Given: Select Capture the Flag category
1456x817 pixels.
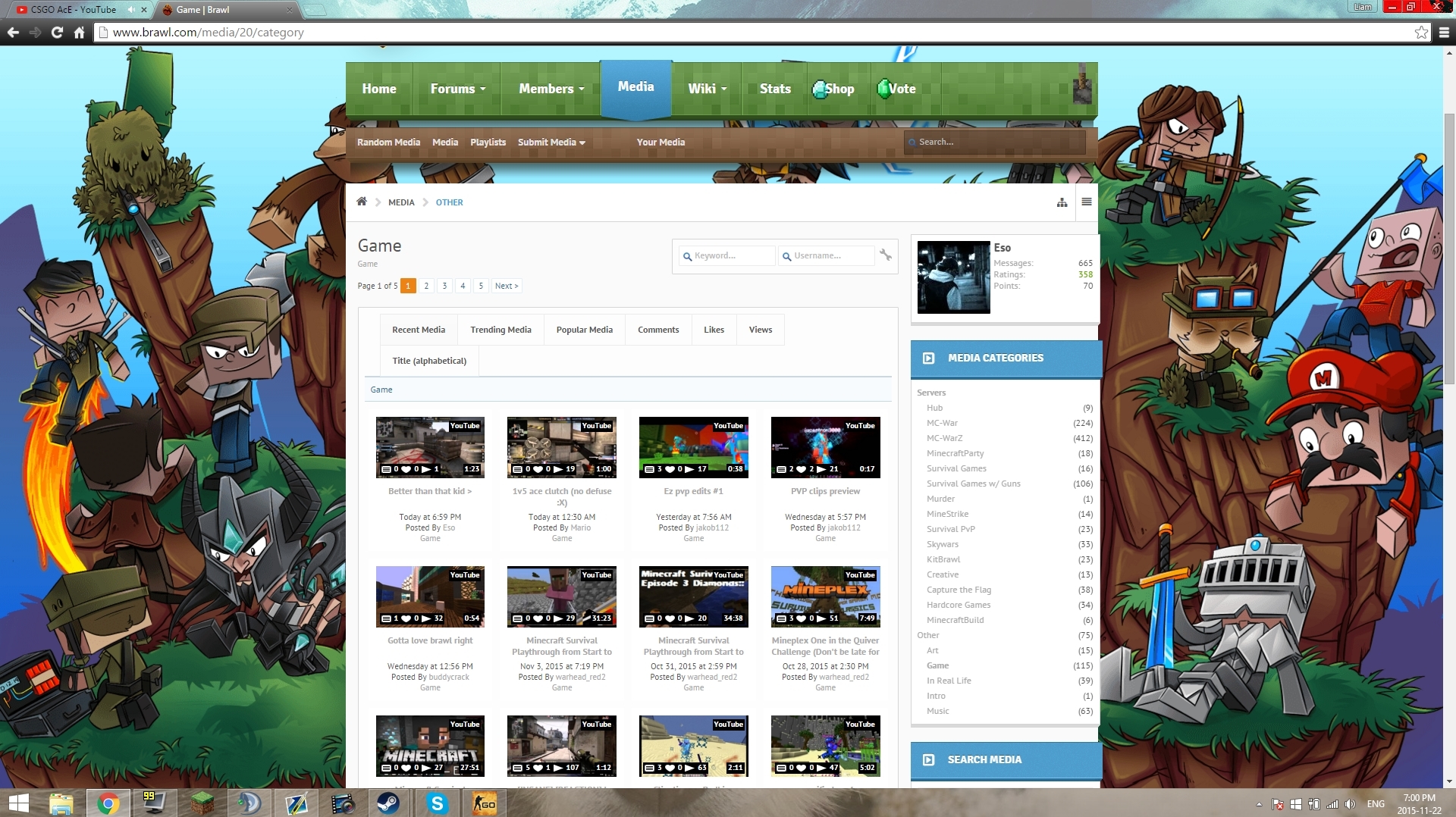Looking at the screenshot, I should click(x=959, y=590).
